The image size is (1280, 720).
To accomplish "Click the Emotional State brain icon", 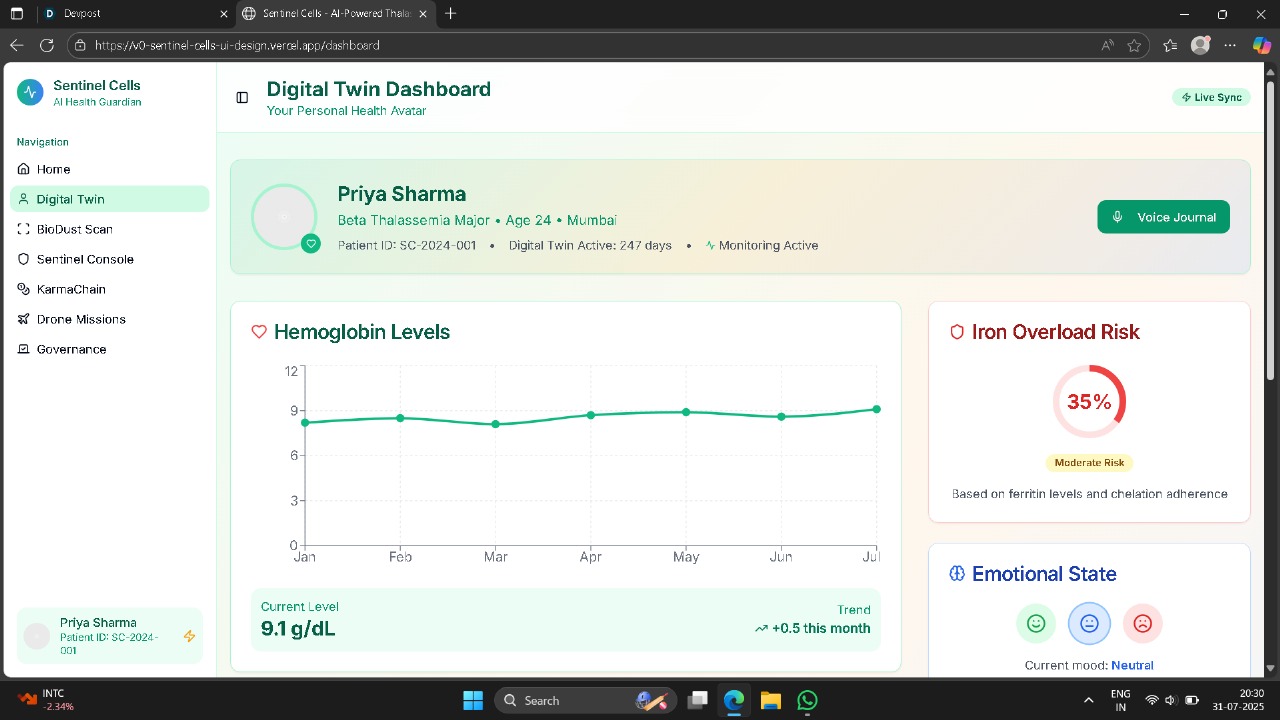I will tap(957, 574).
